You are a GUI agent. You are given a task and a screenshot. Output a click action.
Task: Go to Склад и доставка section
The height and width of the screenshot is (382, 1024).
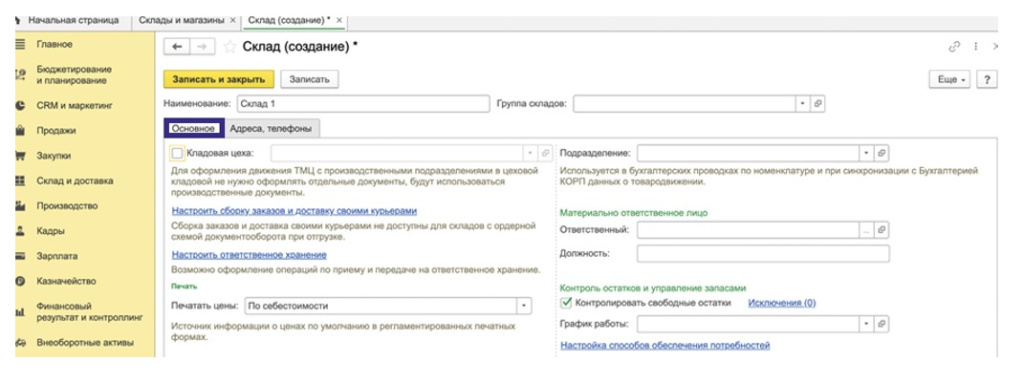[74, 181]
